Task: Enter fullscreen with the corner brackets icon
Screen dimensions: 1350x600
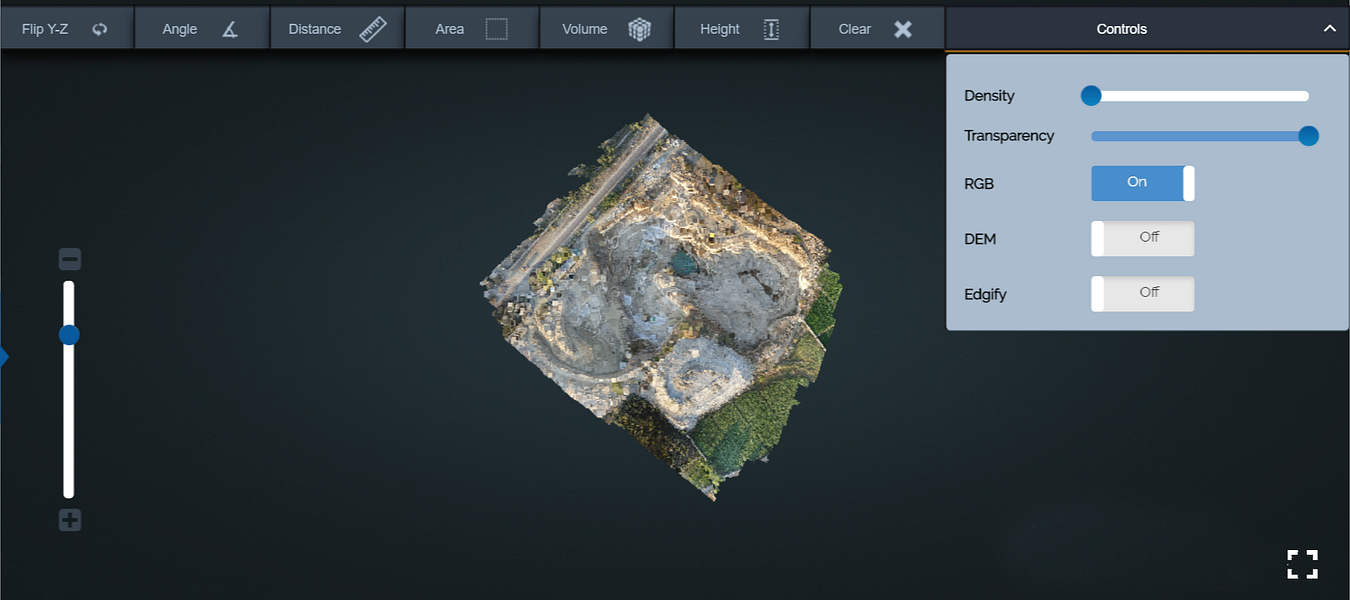Action: pyautogui.click(x=1302, y=564)
